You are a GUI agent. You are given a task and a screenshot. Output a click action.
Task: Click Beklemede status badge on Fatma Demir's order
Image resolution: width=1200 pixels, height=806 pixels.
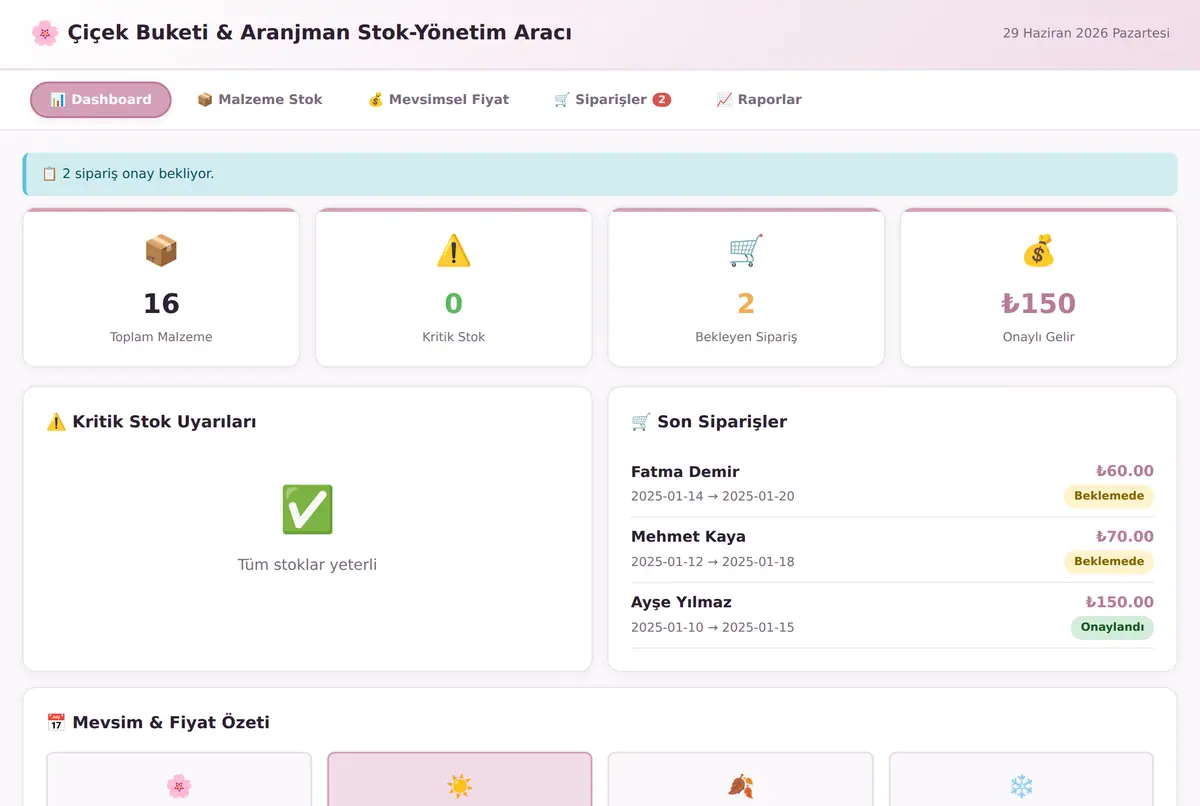[1109, 496]
